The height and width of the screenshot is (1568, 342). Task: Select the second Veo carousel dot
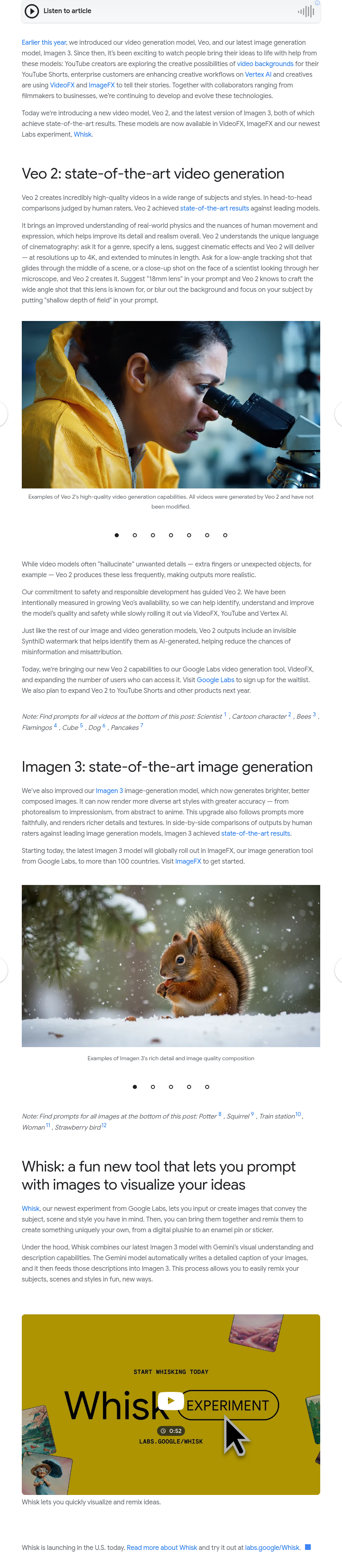coord(135,535)
